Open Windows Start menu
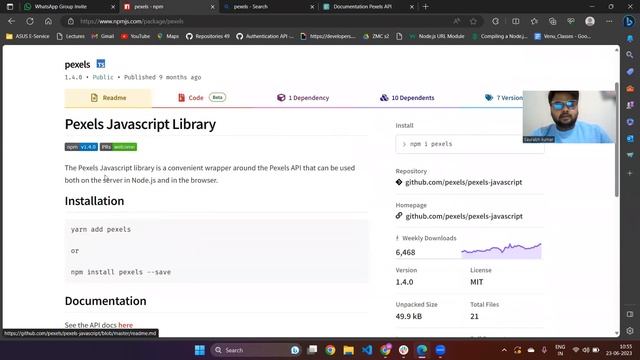 coord(200,350)
